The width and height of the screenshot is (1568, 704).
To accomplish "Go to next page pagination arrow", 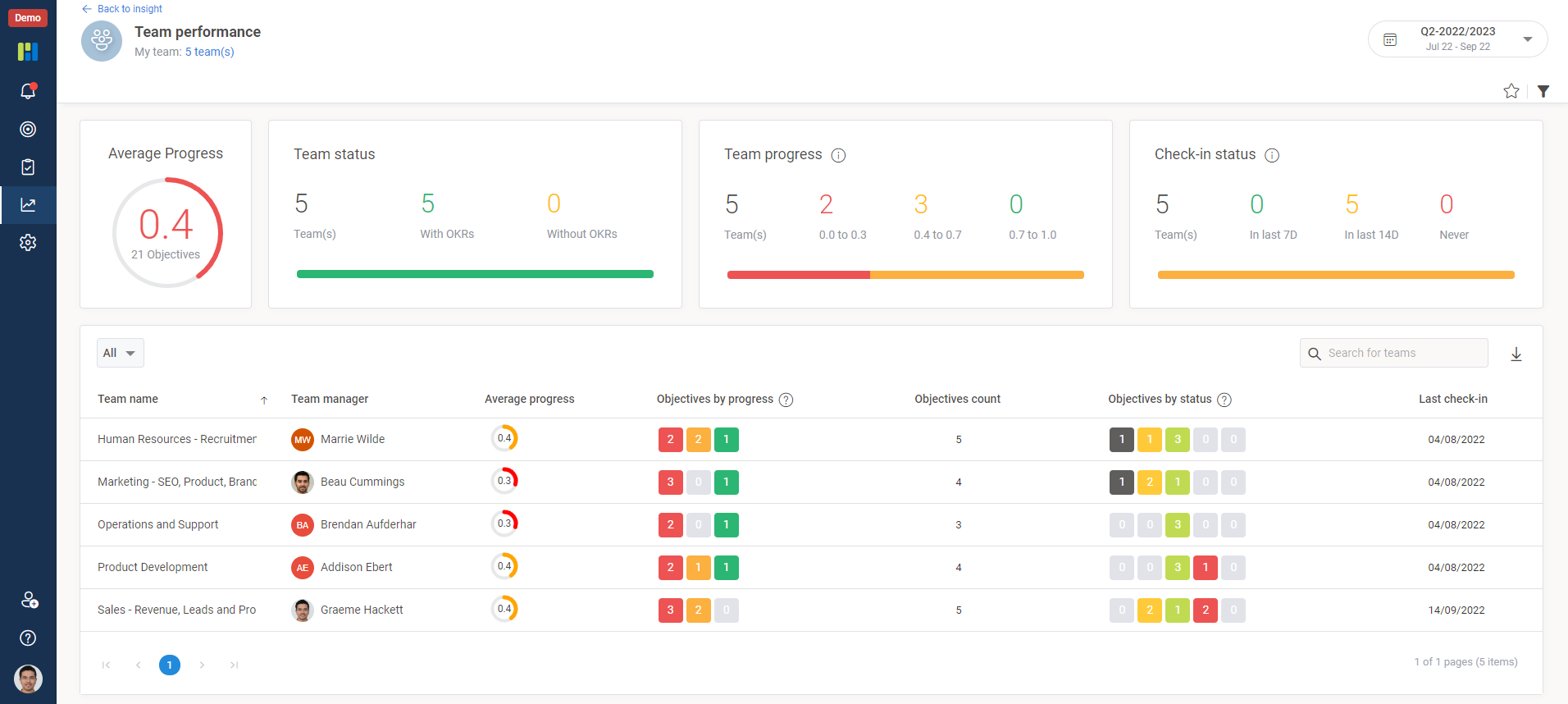I will click(202, 665).
